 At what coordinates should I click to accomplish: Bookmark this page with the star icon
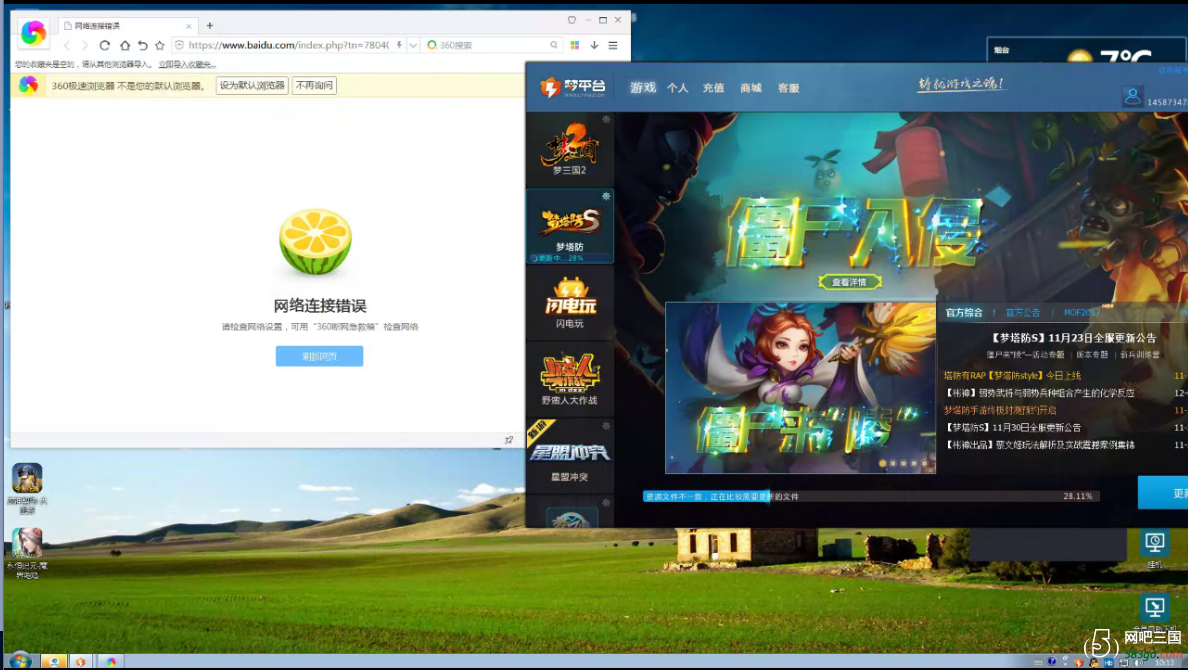tap(160, 45)
